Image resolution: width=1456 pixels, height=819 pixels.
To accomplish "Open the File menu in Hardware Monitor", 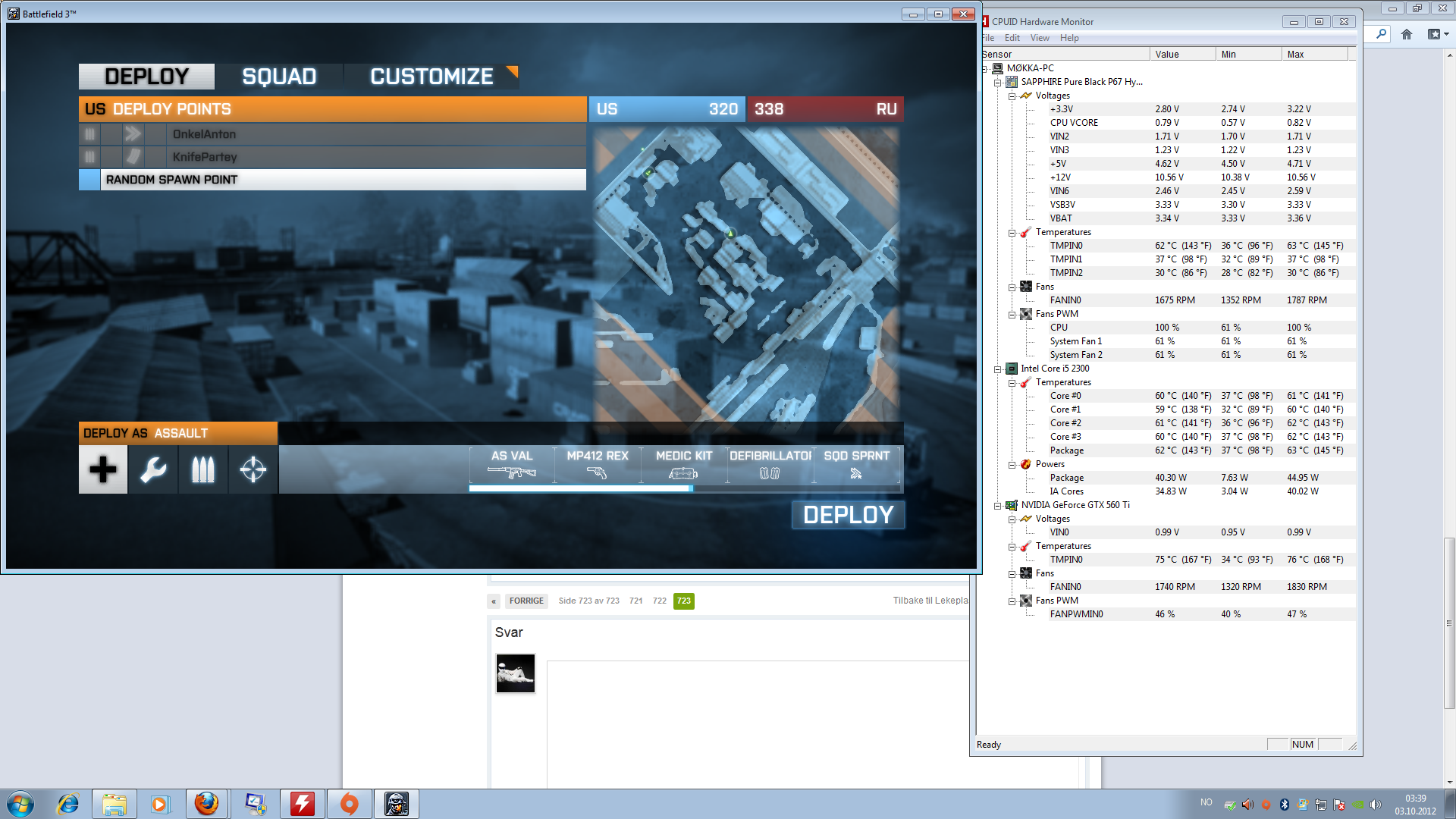I will [x=988, y=38].
